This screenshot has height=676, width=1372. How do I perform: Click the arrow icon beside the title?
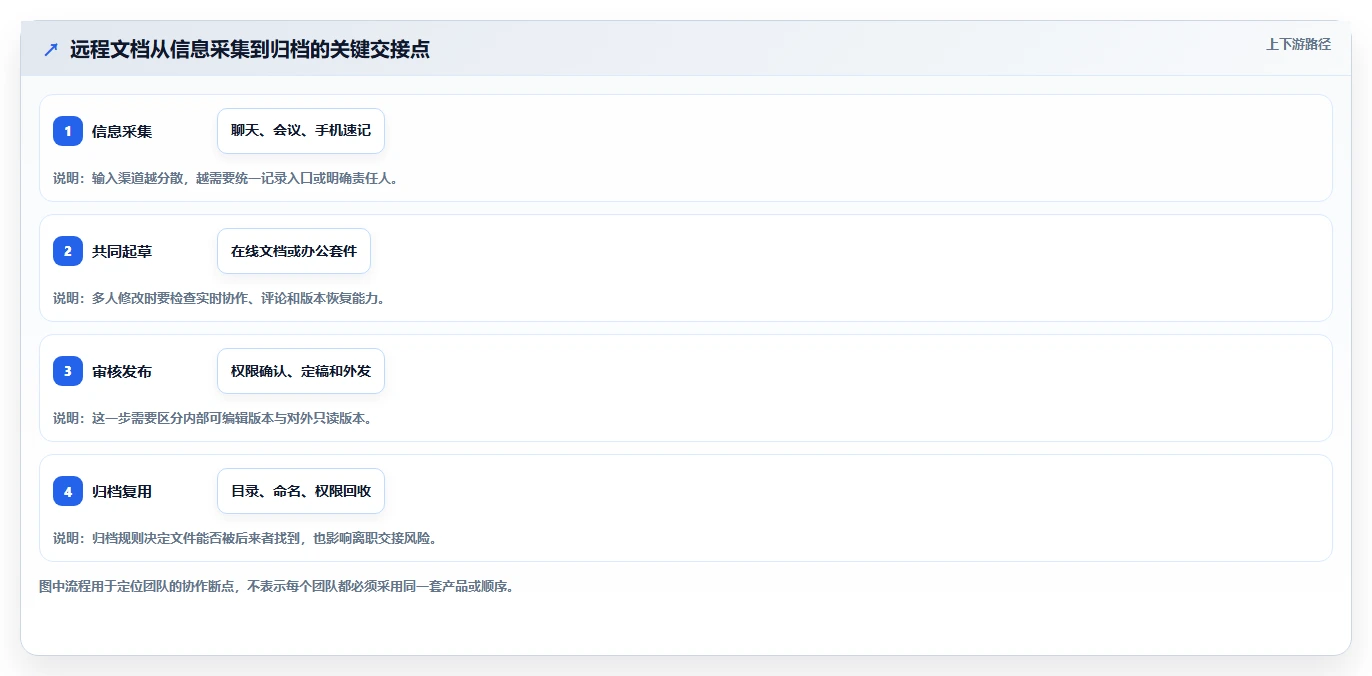pos(51,49)
